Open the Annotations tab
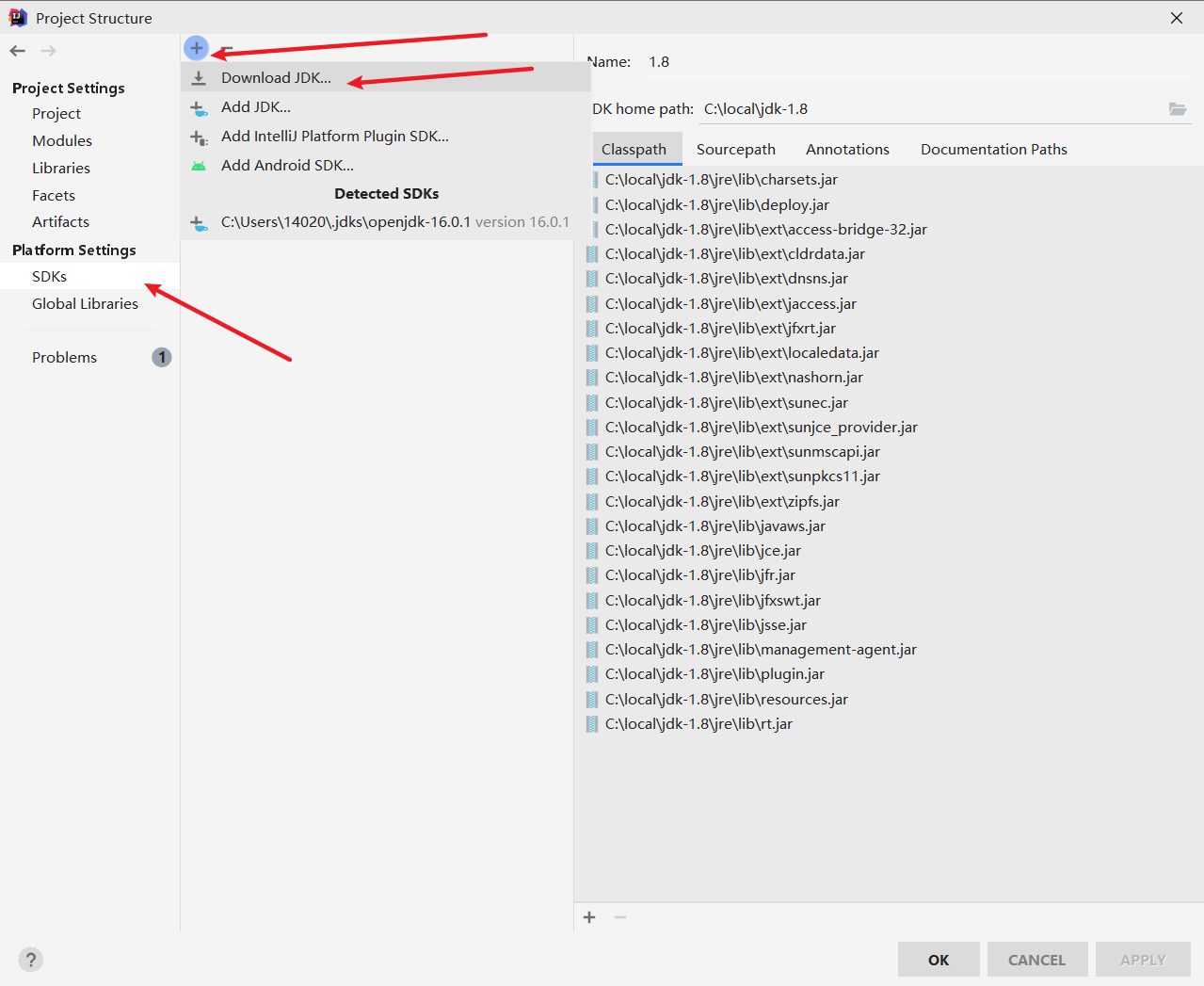The width and height of the screenshot is (1204, 986). click(x=847, y=150)
